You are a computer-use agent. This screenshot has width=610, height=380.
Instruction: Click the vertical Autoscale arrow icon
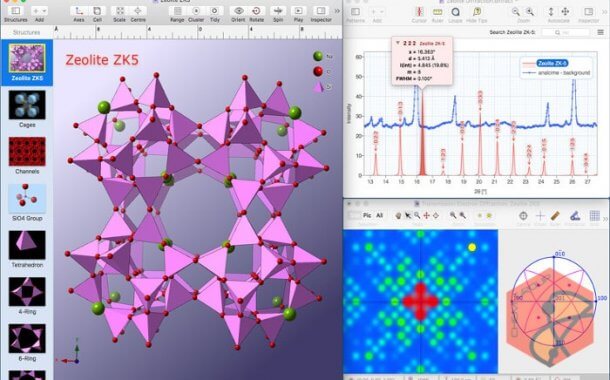tap(551, 12)
